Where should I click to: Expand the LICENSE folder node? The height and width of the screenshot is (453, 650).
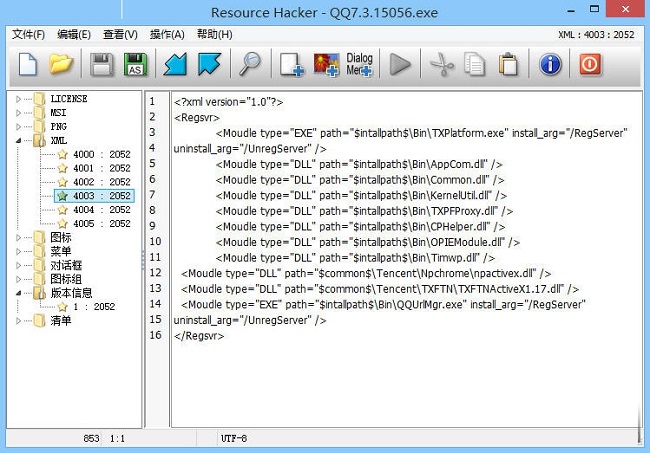[17, 99]
